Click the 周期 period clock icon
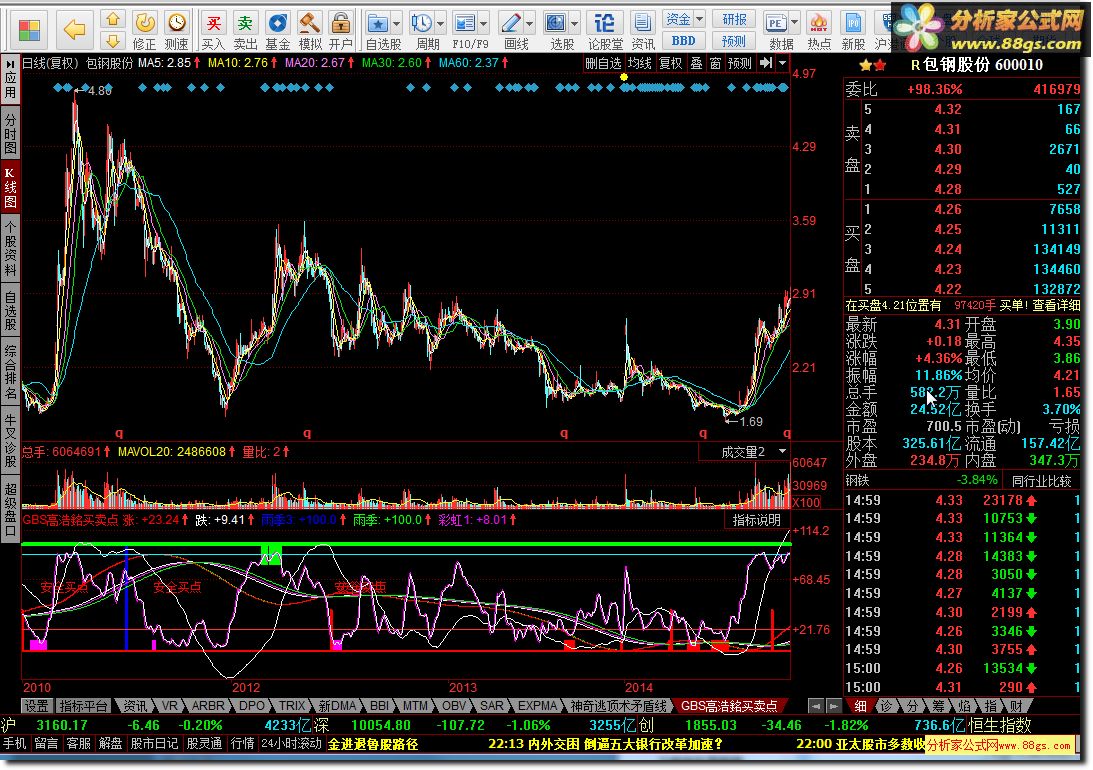The image size is (1093, 770). [x=421, y=23]
